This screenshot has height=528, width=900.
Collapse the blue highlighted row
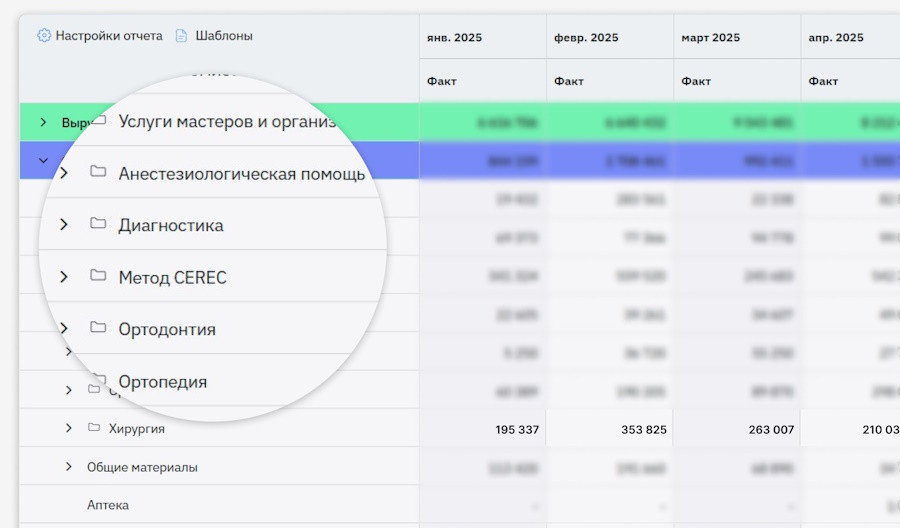click(43, 160)
